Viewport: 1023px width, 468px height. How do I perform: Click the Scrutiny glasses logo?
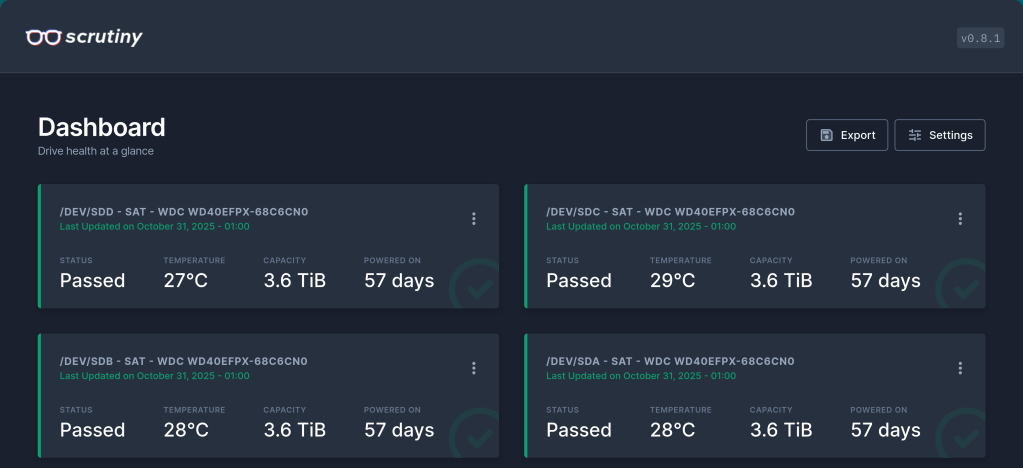[x=43, y=38]
